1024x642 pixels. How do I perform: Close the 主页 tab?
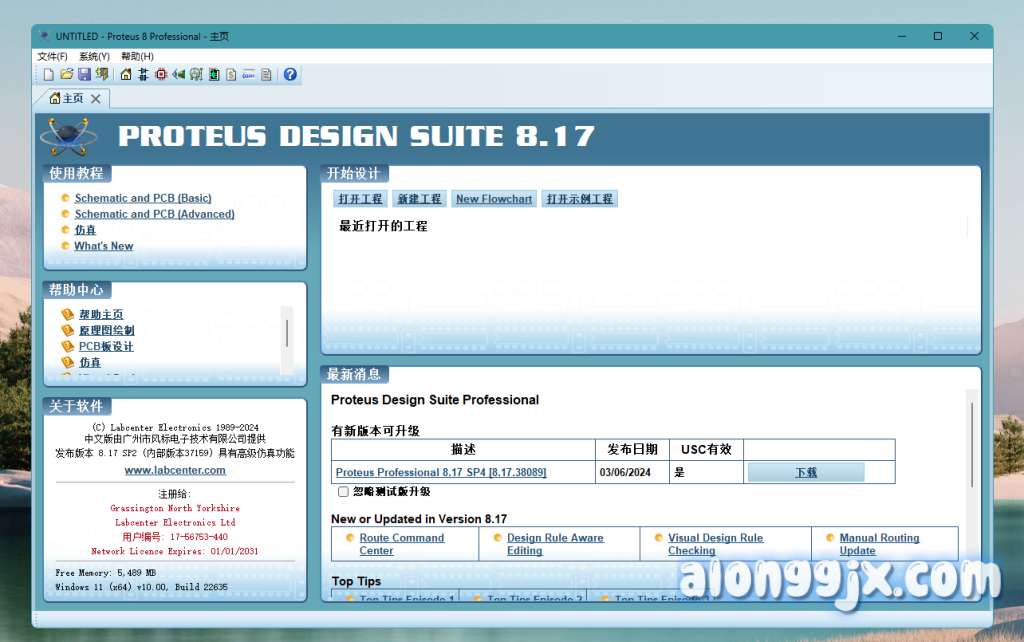pos(96,99)
